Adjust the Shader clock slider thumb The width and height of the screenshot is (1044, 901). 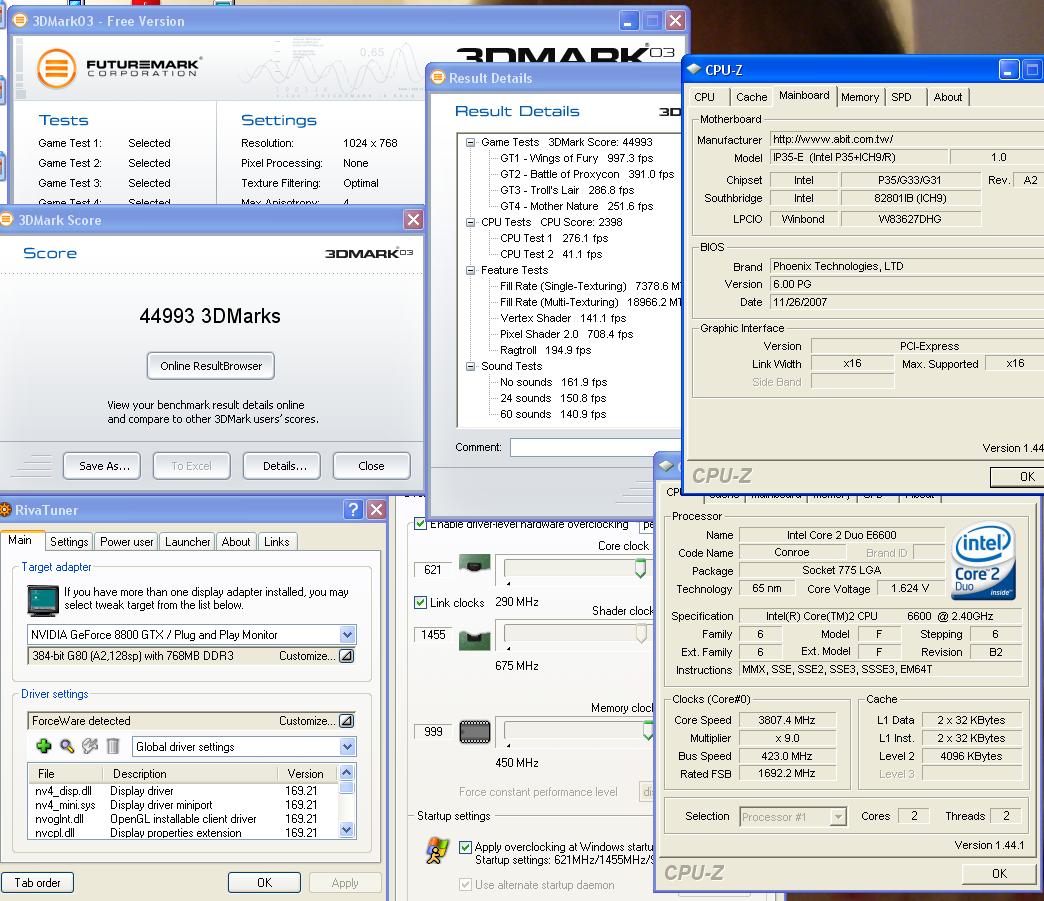[x=641, y=633]
